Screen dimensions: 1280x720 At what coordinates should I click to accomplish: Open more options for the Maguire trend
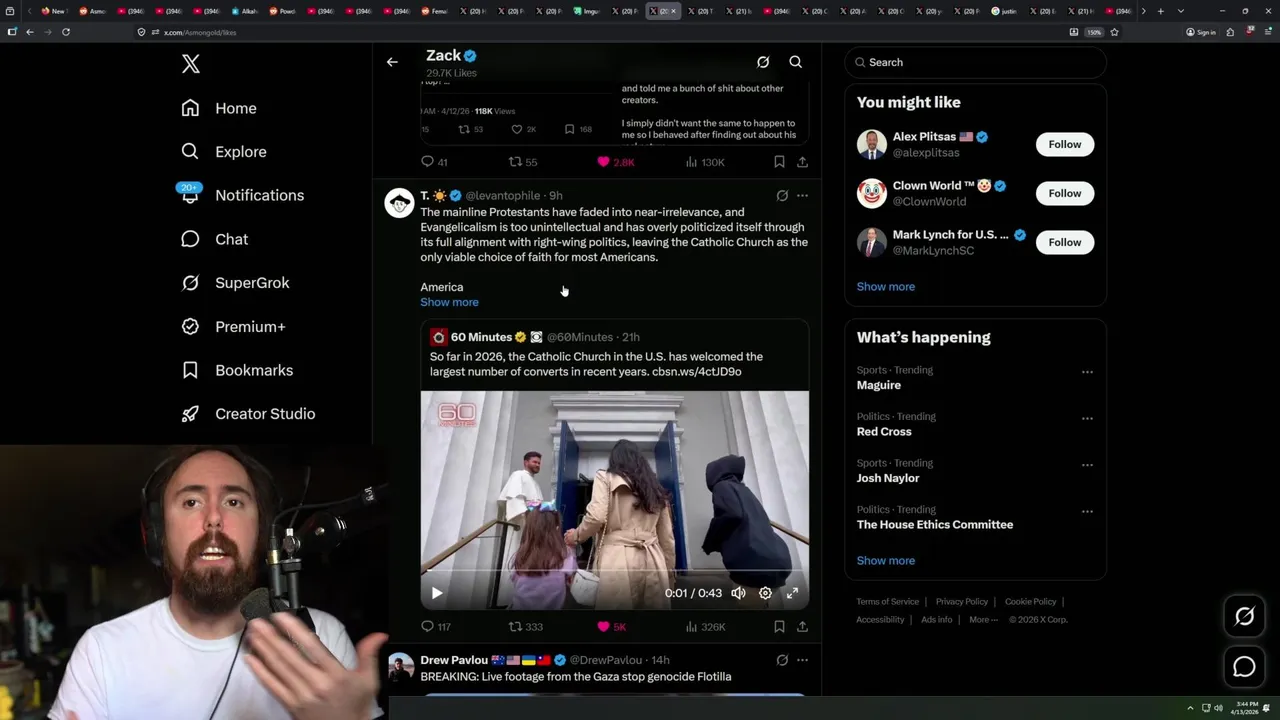[1087, 372]
